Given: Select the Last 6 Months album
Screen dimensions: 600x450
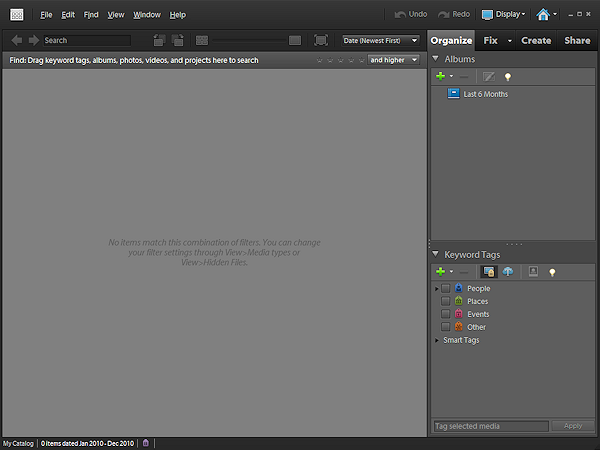Looking at the screenshot, I should point(485,94).
